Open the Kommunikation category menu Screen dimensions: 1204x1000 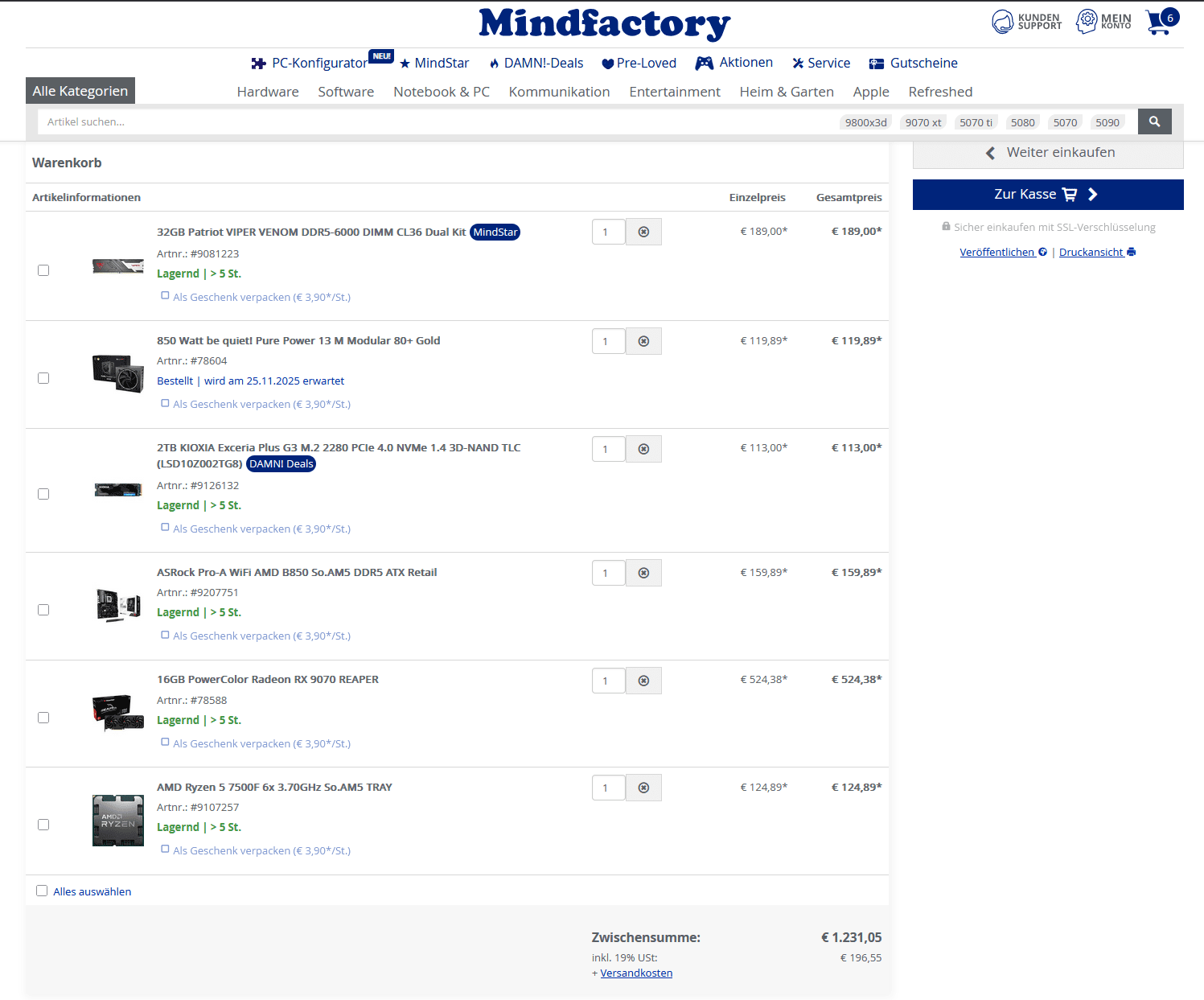(x=559, y=92)
